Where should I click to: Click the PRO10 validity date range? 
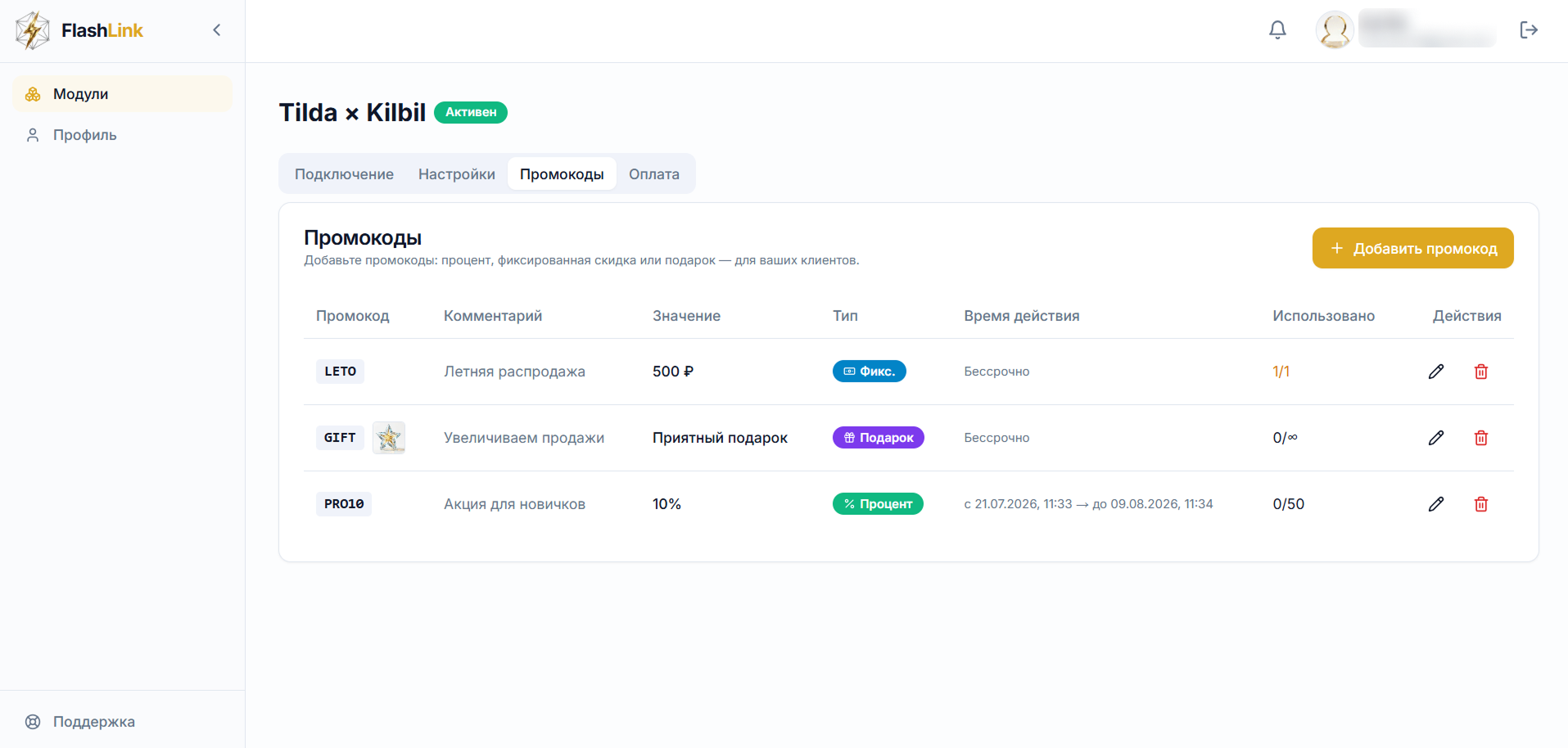tap(1088, 504)
